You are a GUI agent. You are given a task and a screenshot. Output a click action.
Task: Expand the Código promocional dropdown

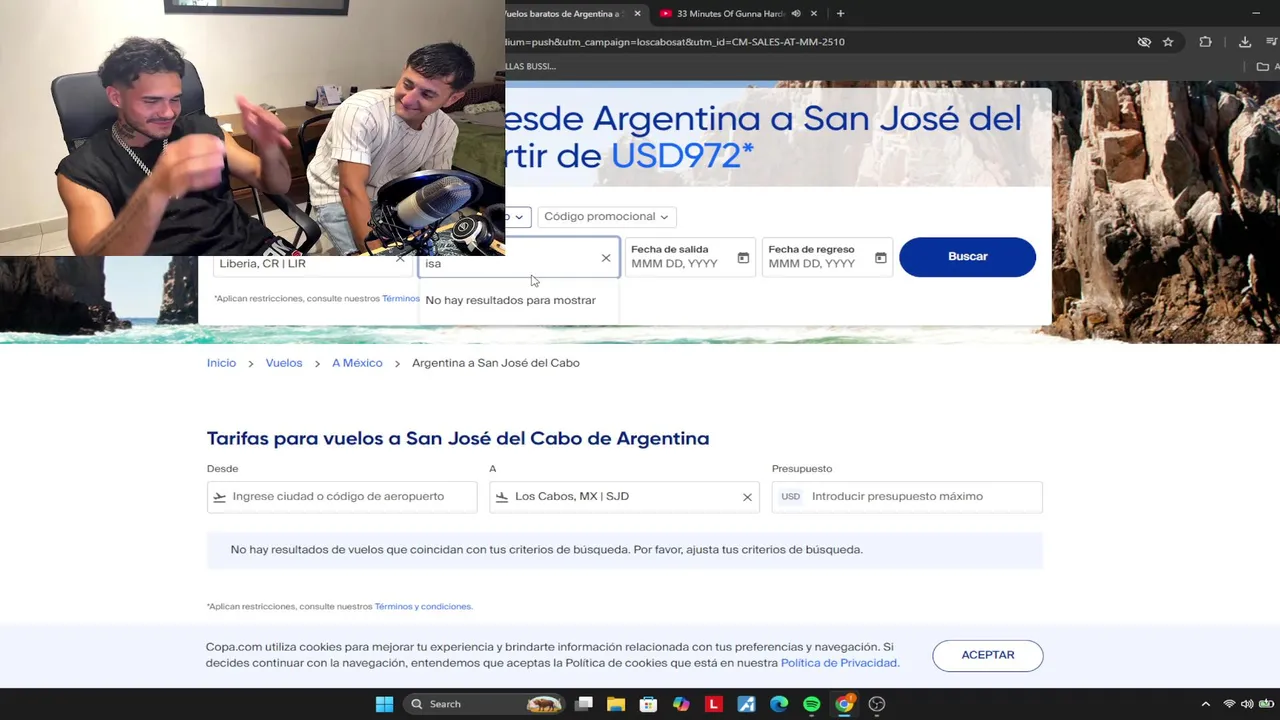click(606, 217)
